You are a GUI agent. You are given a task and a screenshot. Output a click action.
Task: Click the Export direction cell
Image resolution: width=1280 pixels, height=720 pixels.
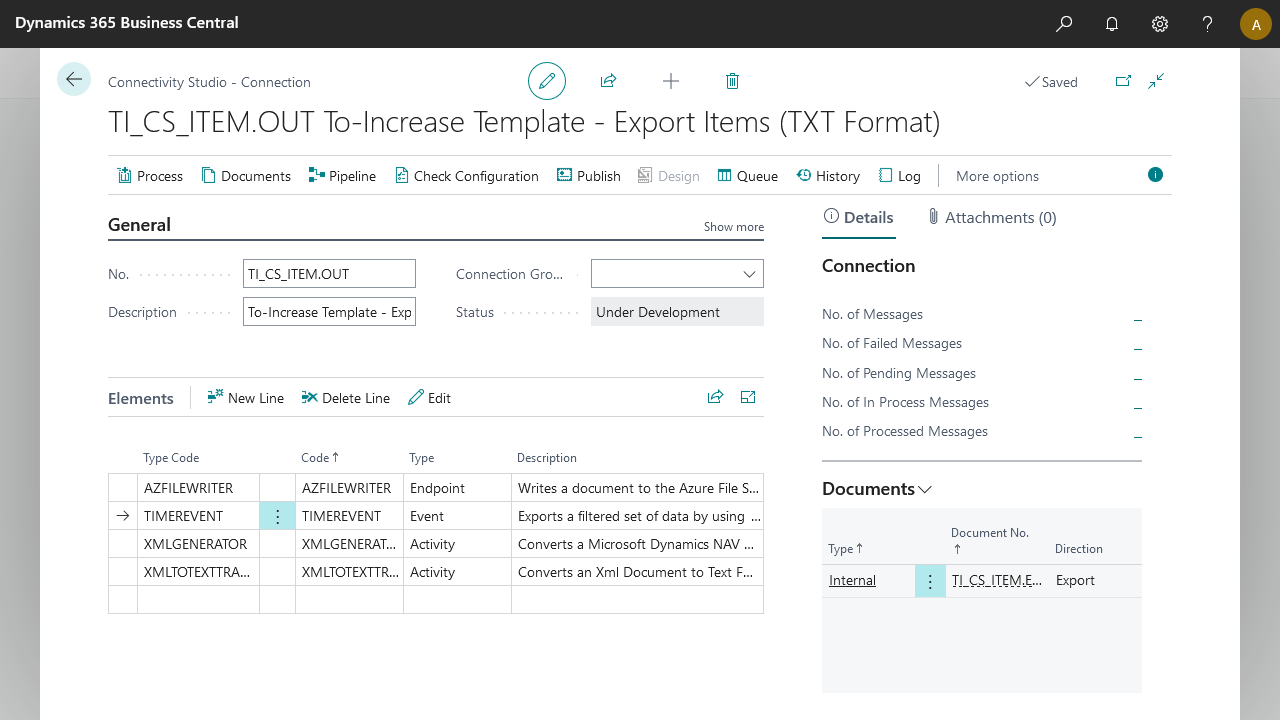coord(1075,581)
